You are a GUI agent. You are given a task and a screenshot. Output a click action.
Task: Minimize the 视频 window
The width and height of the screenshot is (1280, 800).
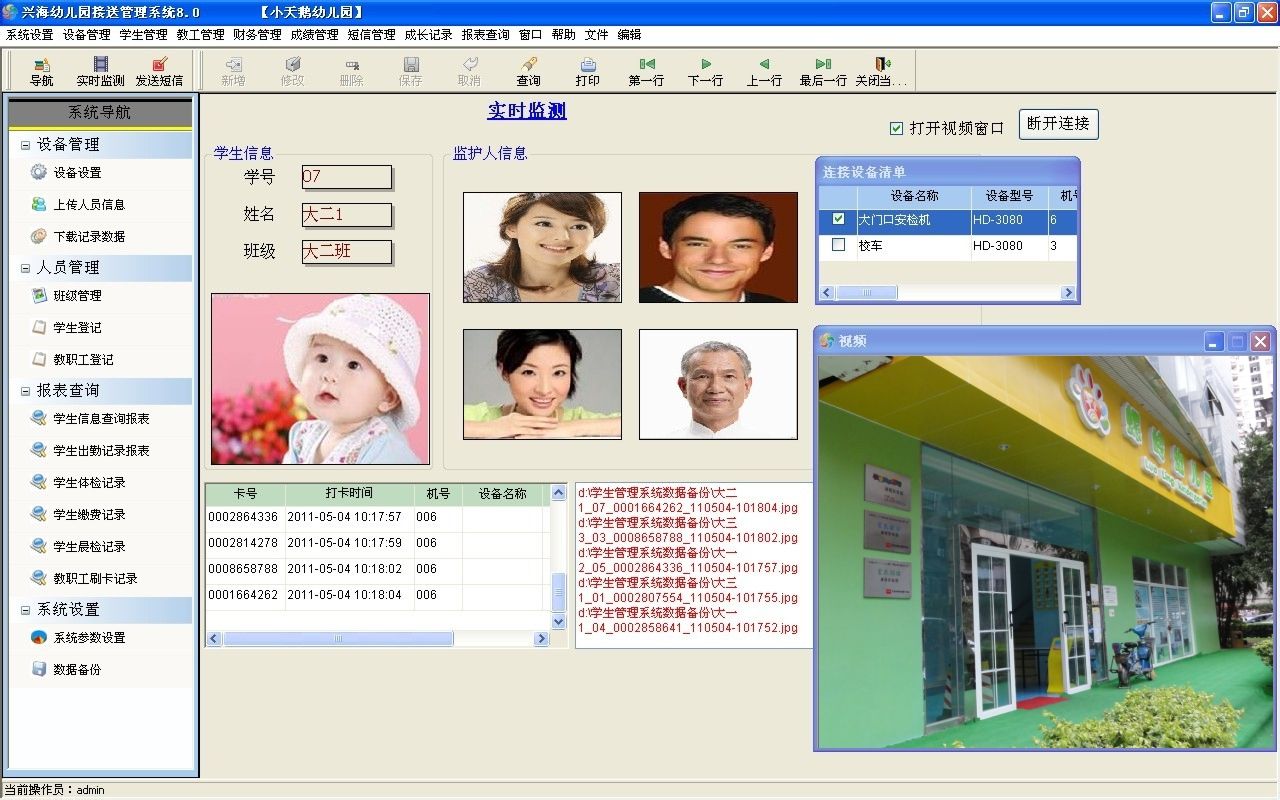1214,341
